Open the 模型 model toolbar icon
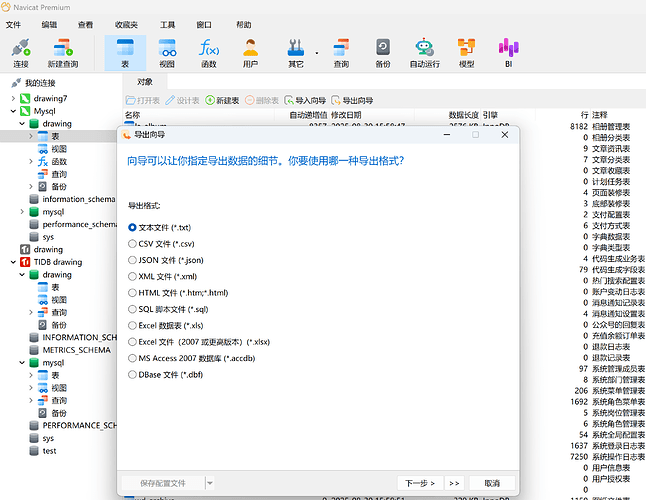 [x=466, y=53]
